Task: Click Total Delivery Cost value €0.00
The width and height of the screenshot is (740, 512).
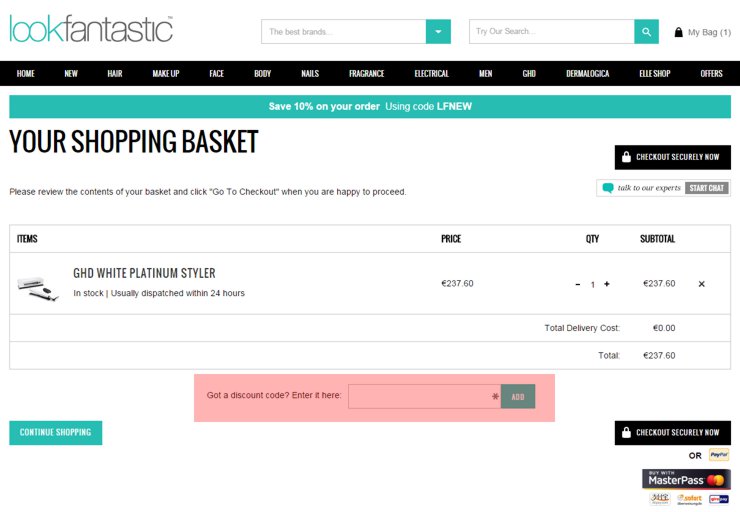Action: (664, 328)
